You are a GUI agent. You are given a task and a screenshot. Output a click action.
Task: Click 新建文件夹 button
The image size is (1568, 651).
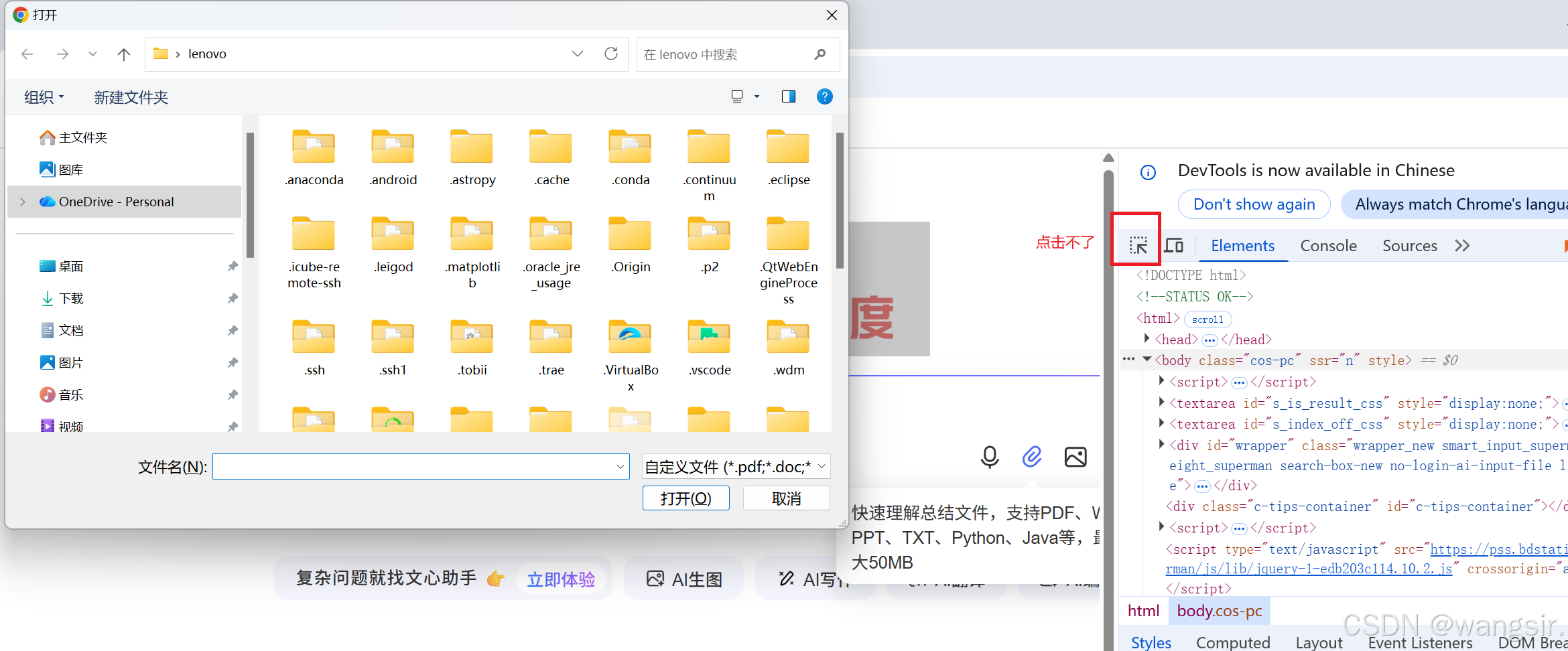coord(131,97)
